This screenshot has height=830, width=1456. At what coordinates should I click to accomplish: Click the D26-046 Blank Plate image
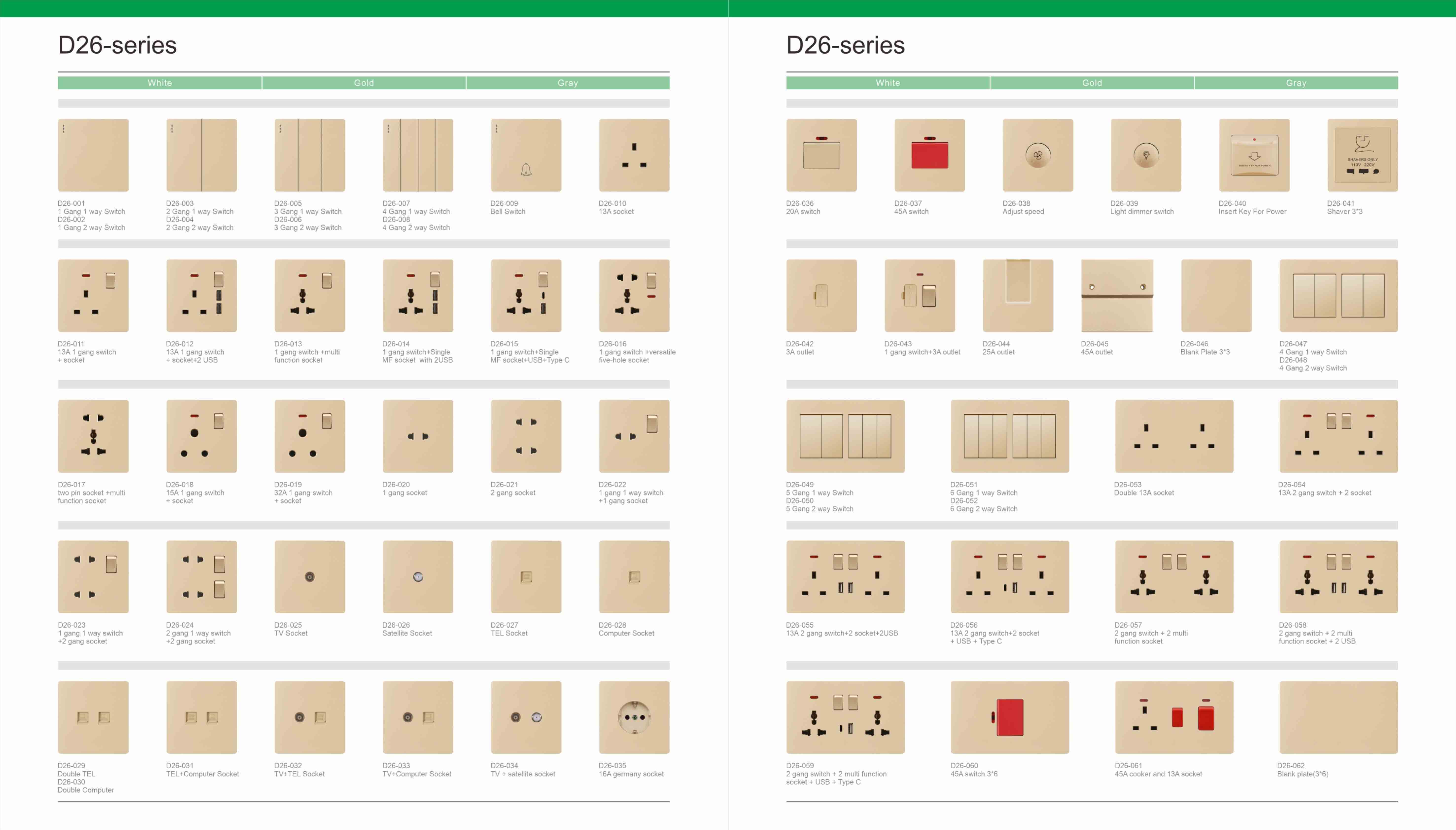tap(1217, 296)
